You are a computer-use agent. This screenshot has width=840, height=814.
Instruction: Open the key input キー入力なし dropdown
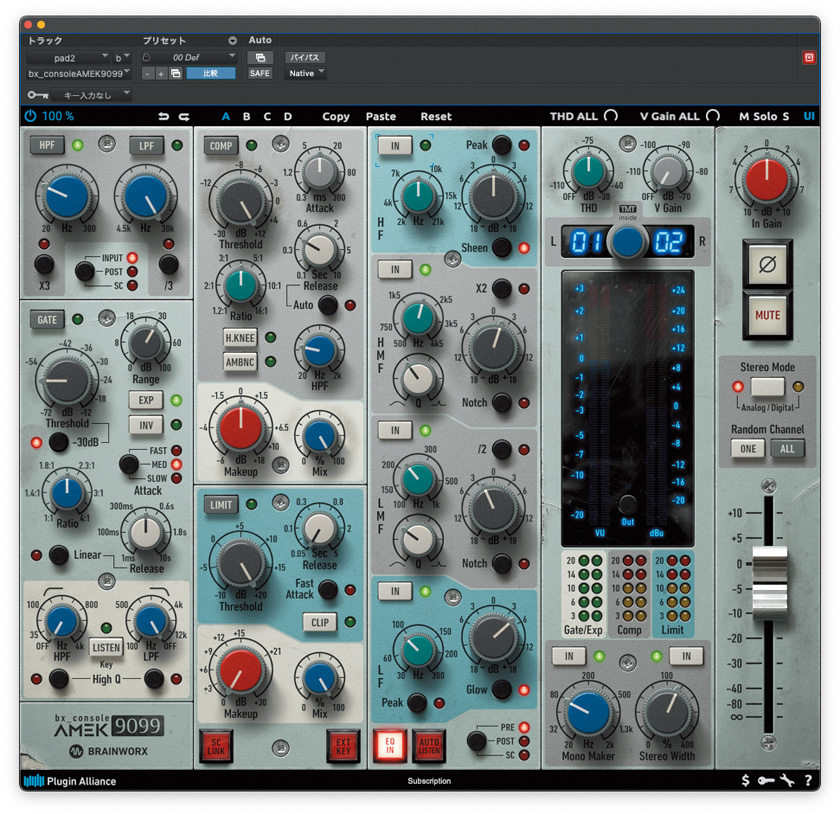point(94,95)
